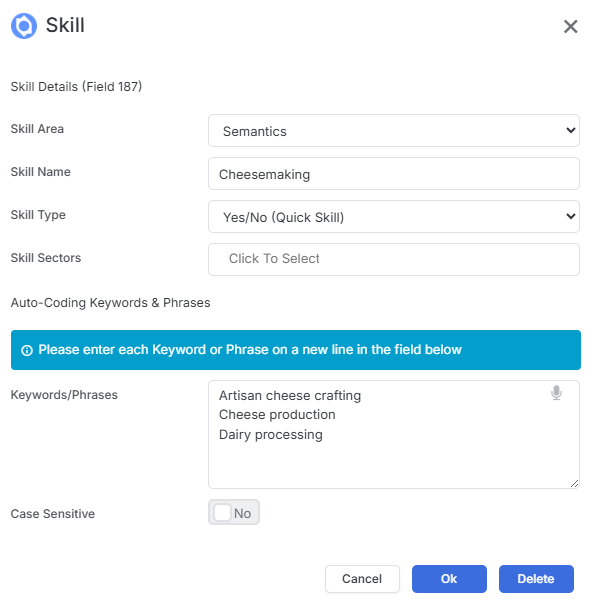This screenshot has width=591, height=605.
Task: Place the cursor on the Cheese production line
Action: 277,415
